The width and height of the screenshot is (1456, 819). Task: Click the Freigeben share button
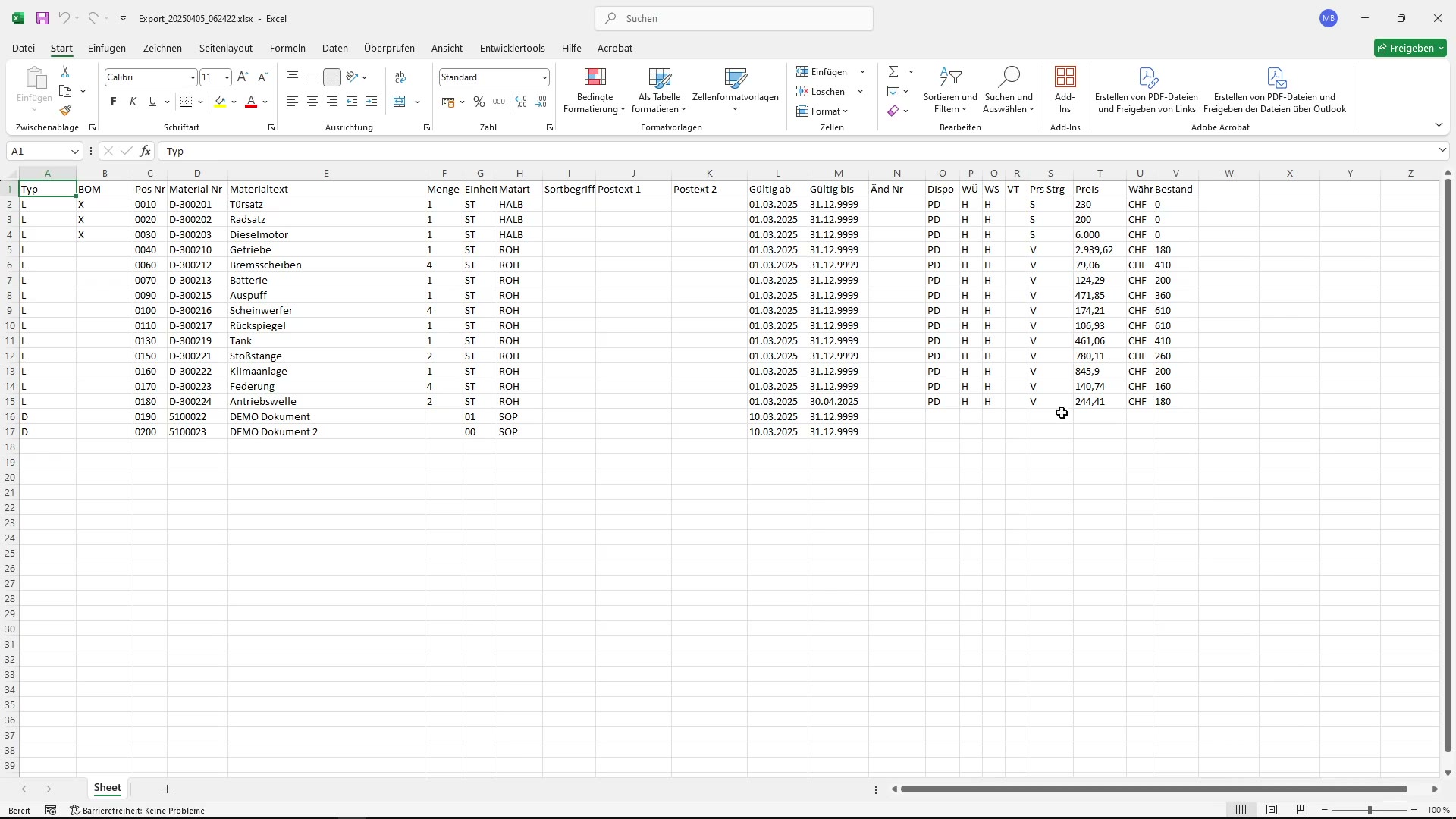tap(1410, 48)
